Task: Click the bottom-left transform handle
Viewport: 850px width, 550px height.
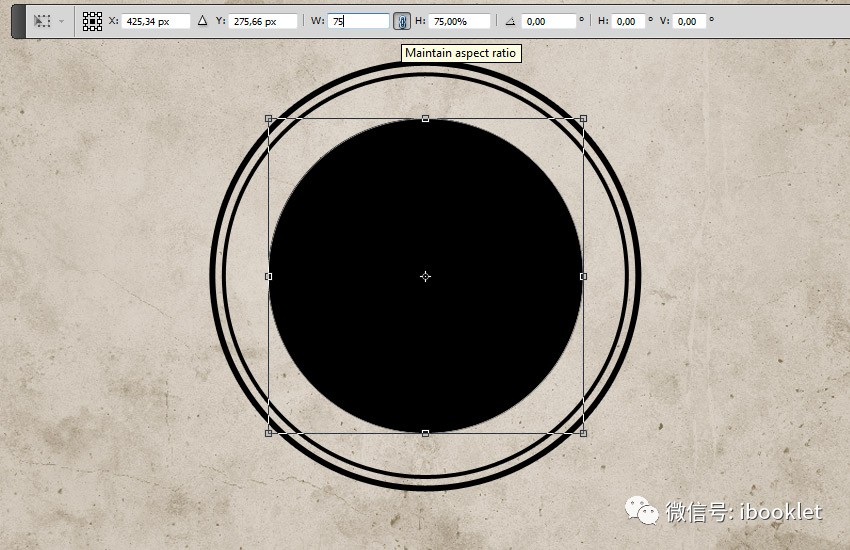Action: click(x=268, y=433)
